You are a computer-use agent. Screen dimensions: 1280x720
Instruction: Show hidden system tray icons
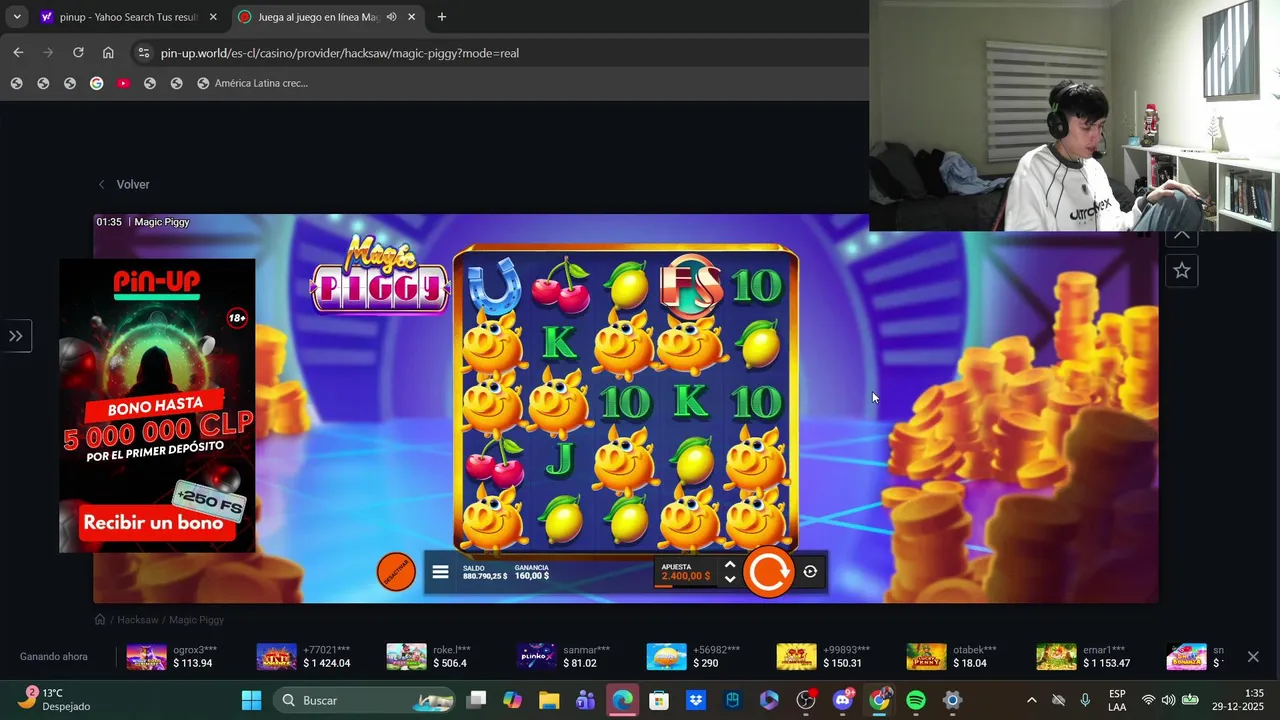(x=1032, y=700)
